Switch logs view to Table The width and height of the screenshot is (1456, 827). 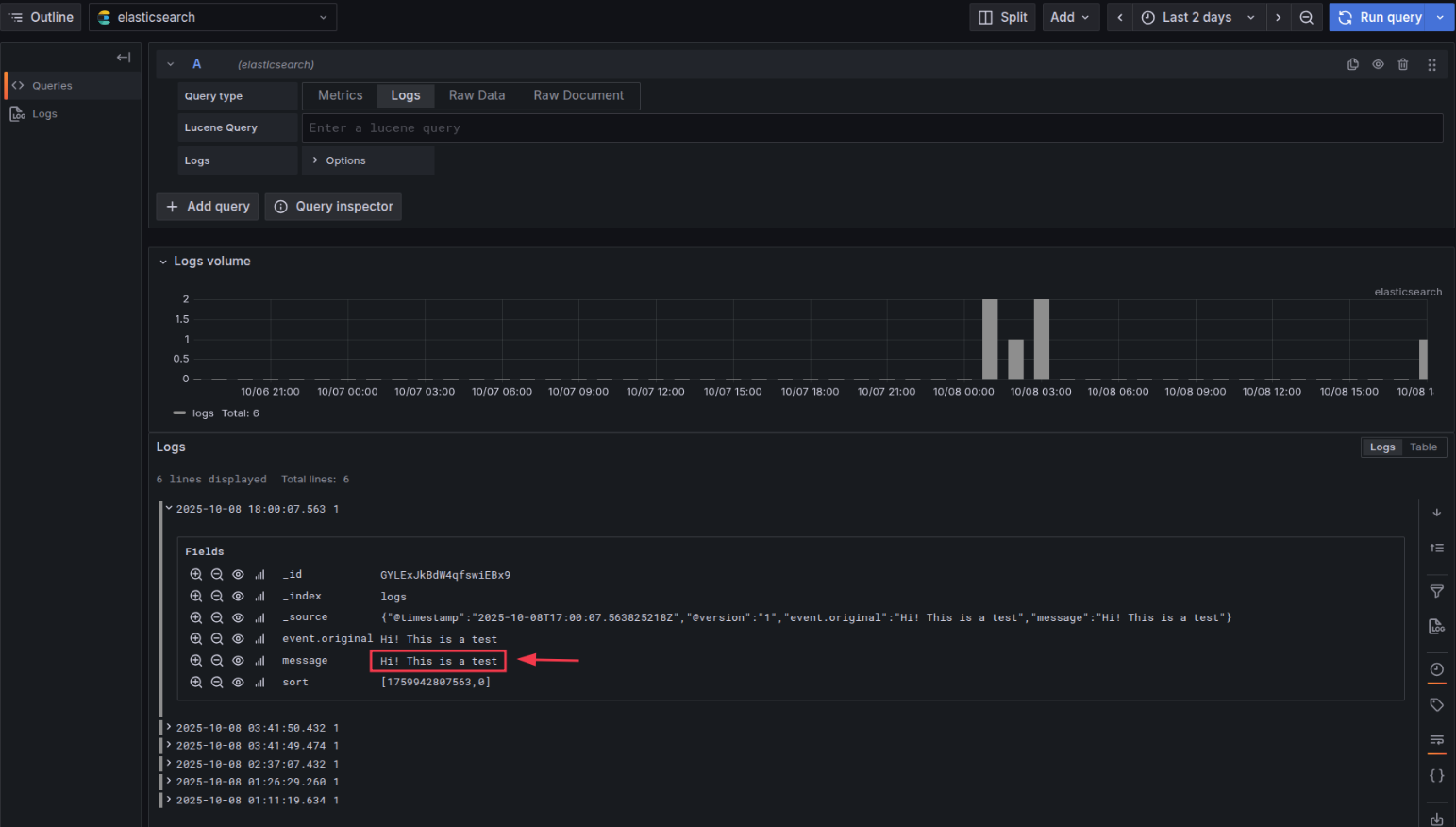point(1423,447)
